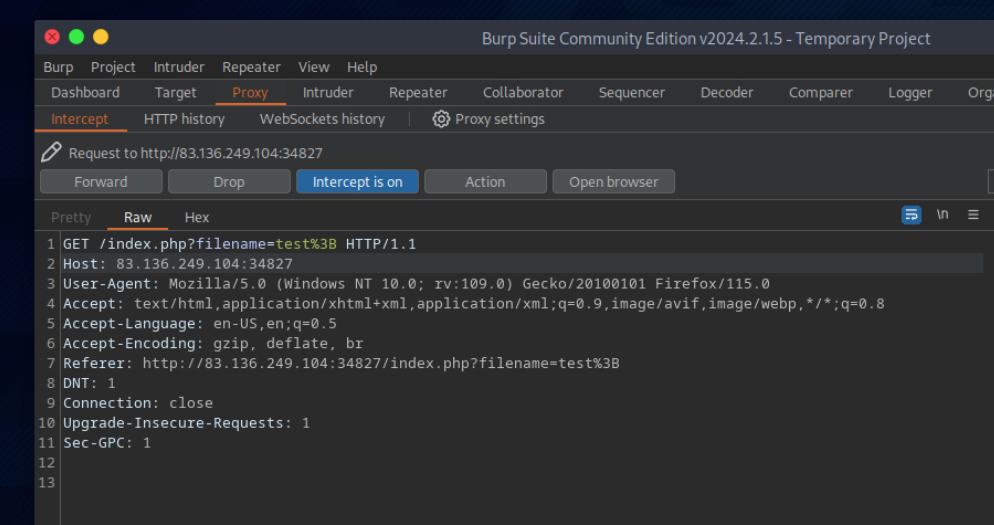Click the Forward button

(101, 182)
